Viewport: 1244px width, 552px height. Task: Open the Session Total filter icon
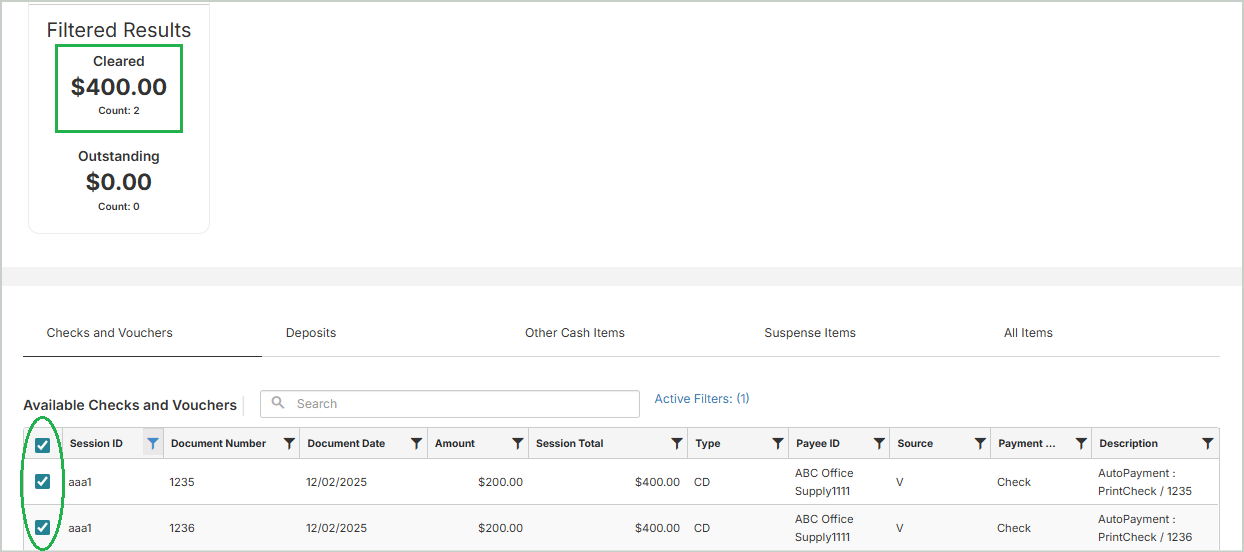click(x=677, y=444)
